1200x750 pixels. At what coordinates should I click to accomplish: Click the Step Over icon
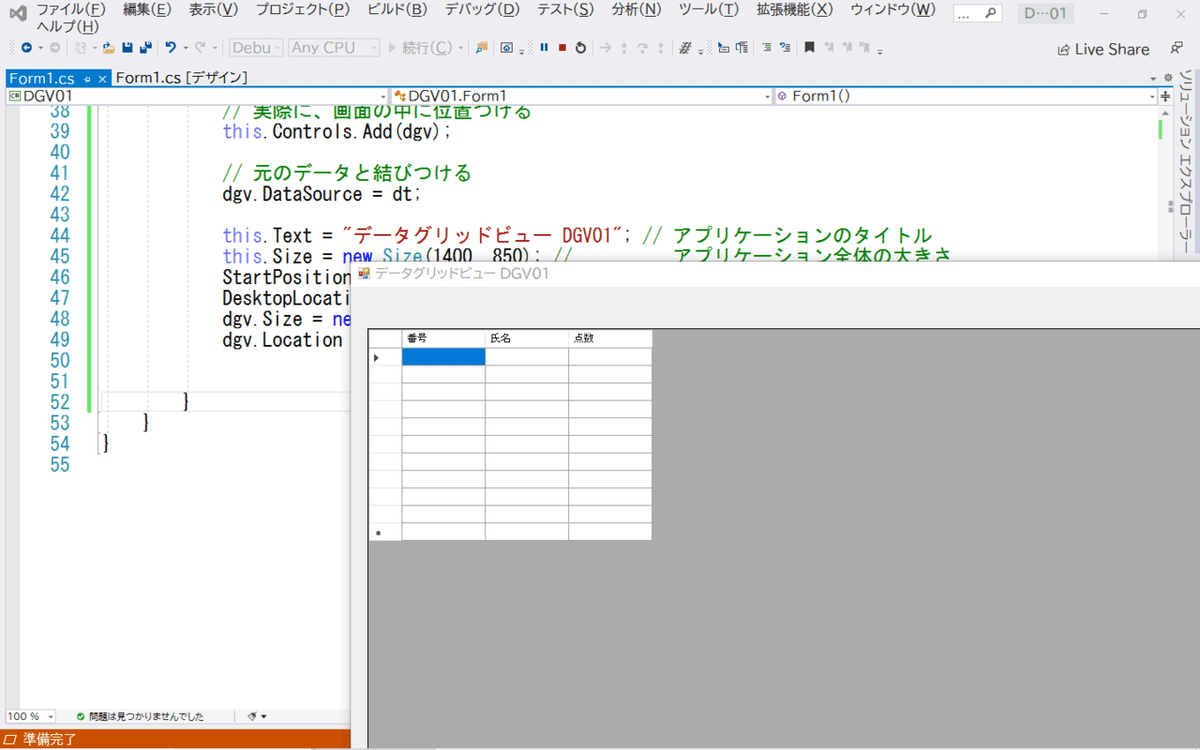point(642,48)
